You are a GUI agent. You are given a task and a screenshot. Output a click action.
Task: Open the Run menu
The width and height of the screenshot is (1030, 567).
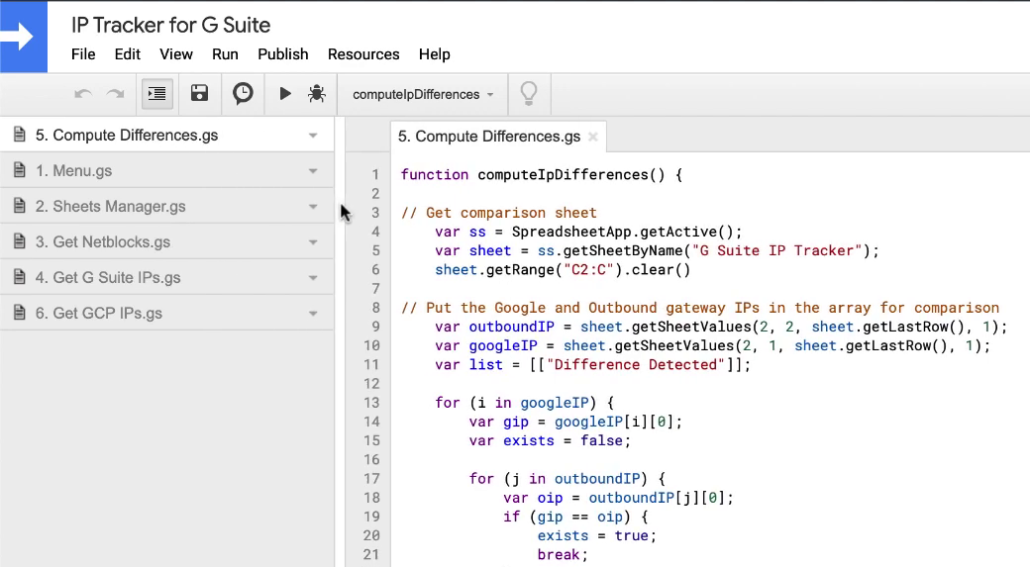225,55
